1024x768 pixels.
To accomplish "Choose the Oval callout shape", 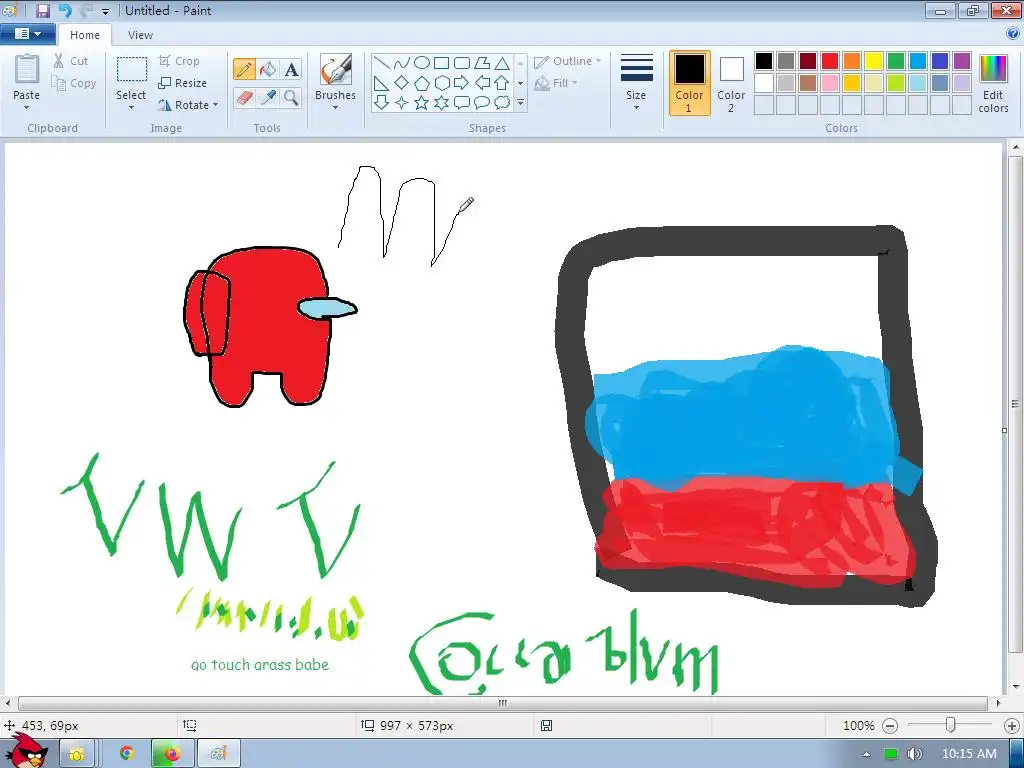I will [482, 103].
